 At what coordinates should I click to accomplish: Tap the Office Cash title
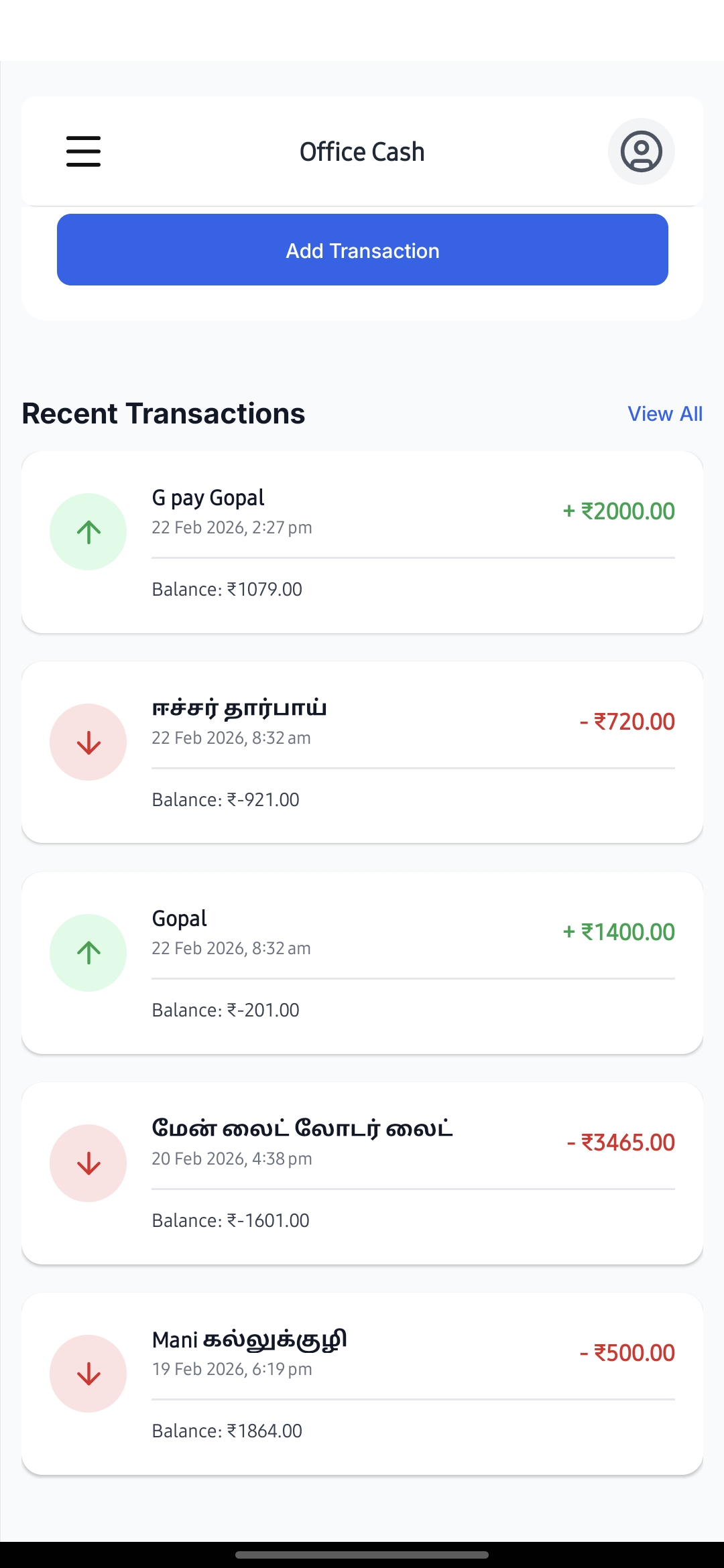362,152
